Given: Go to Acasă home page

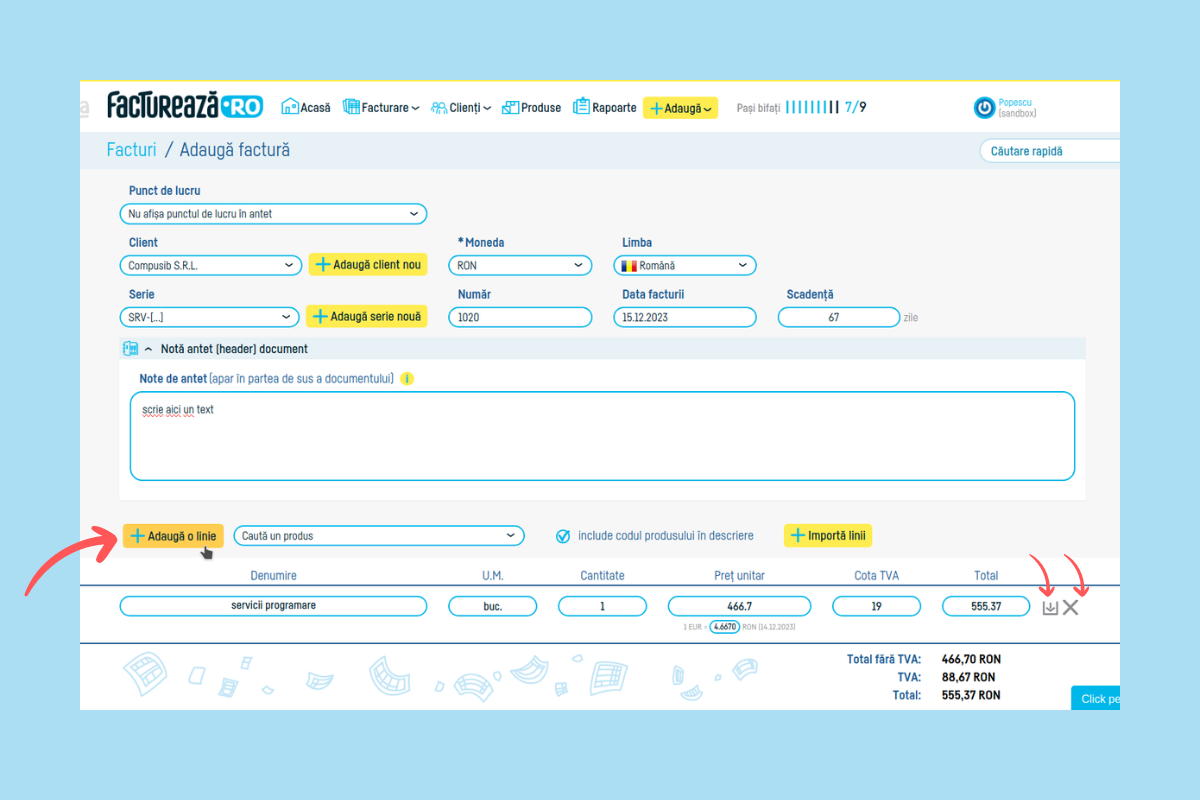Looking at the screenshot, I should 306,107.
